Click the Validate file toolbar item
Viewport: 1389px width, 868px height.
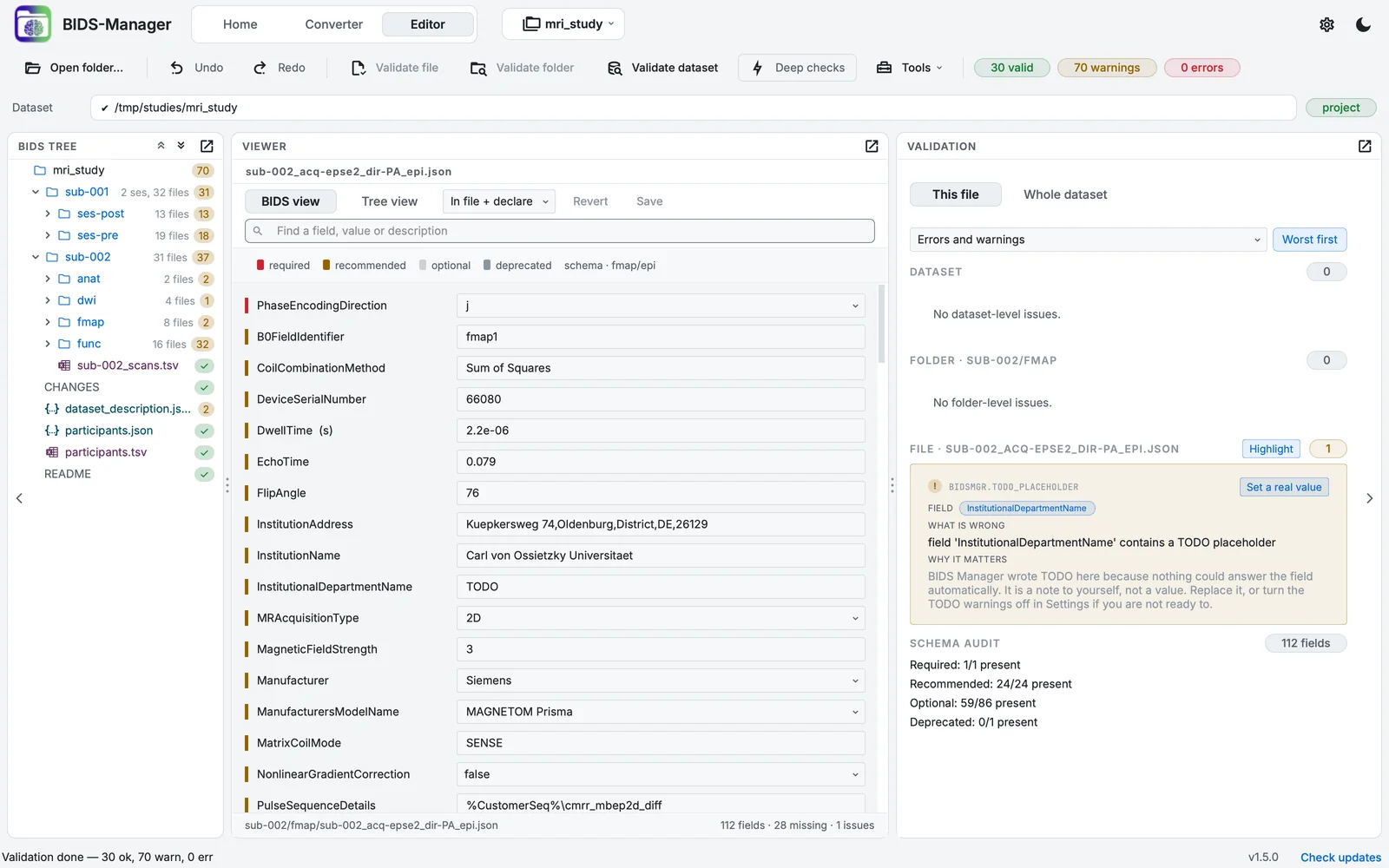coord(395,68)
